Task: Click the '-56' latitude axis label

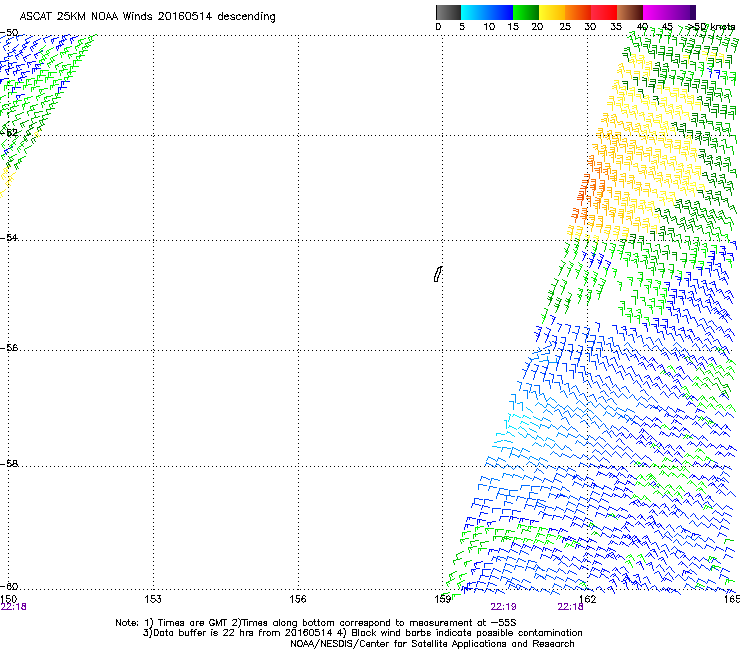Action: tap(9, 348)
